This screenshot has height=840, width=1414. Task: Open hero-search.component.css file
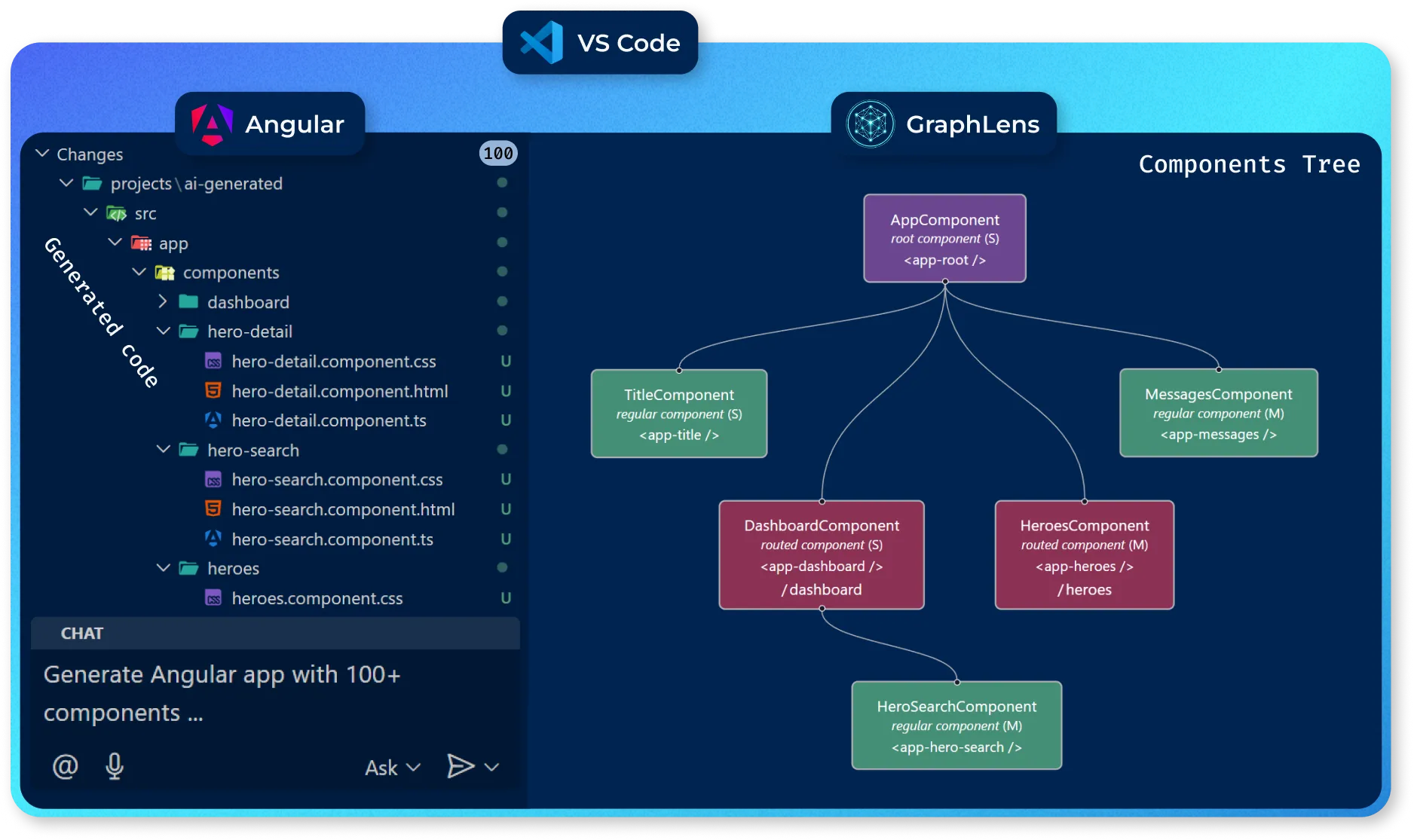337,480
